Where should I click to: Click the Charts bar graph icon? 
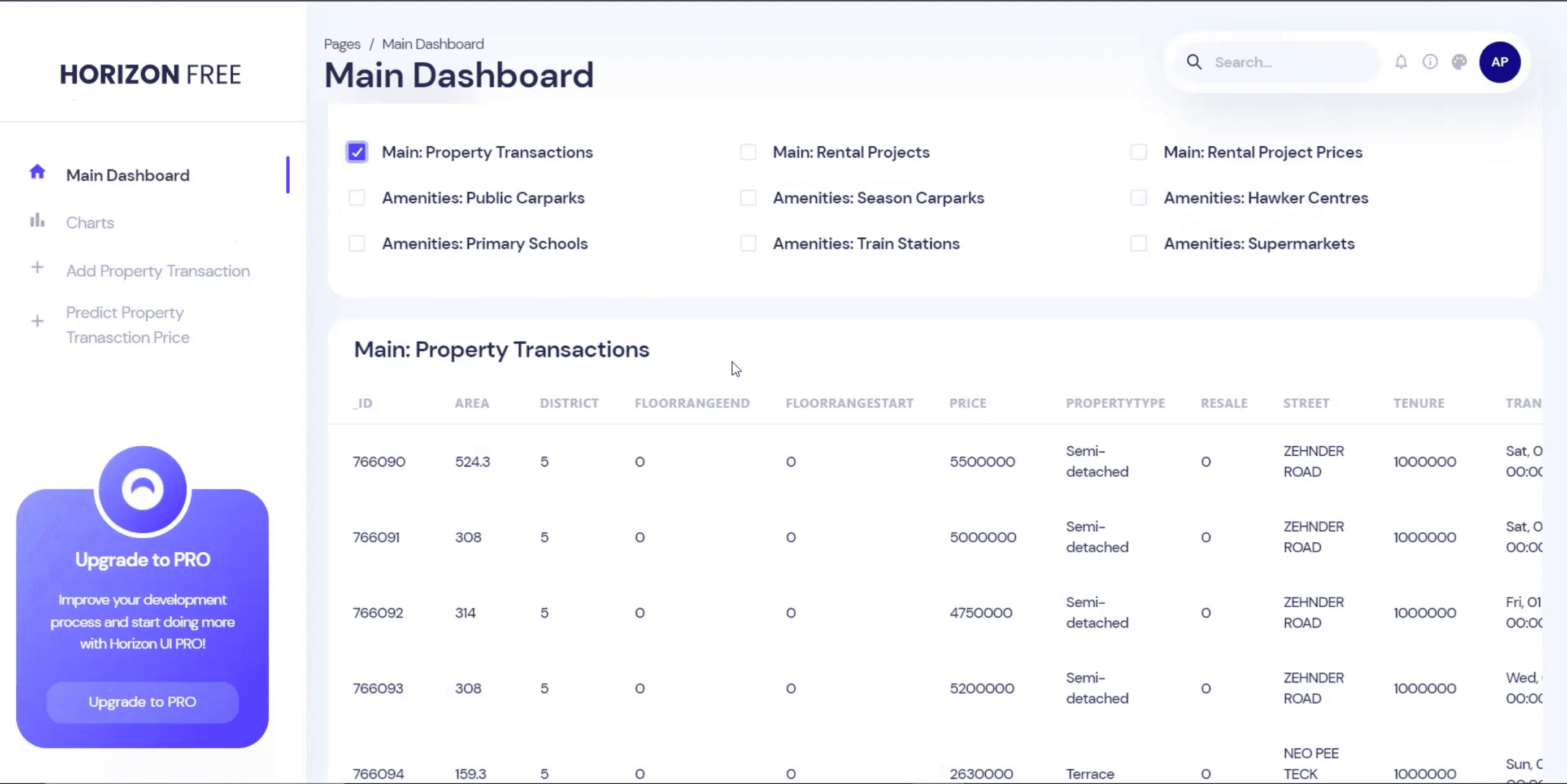[x=38, y=220]
